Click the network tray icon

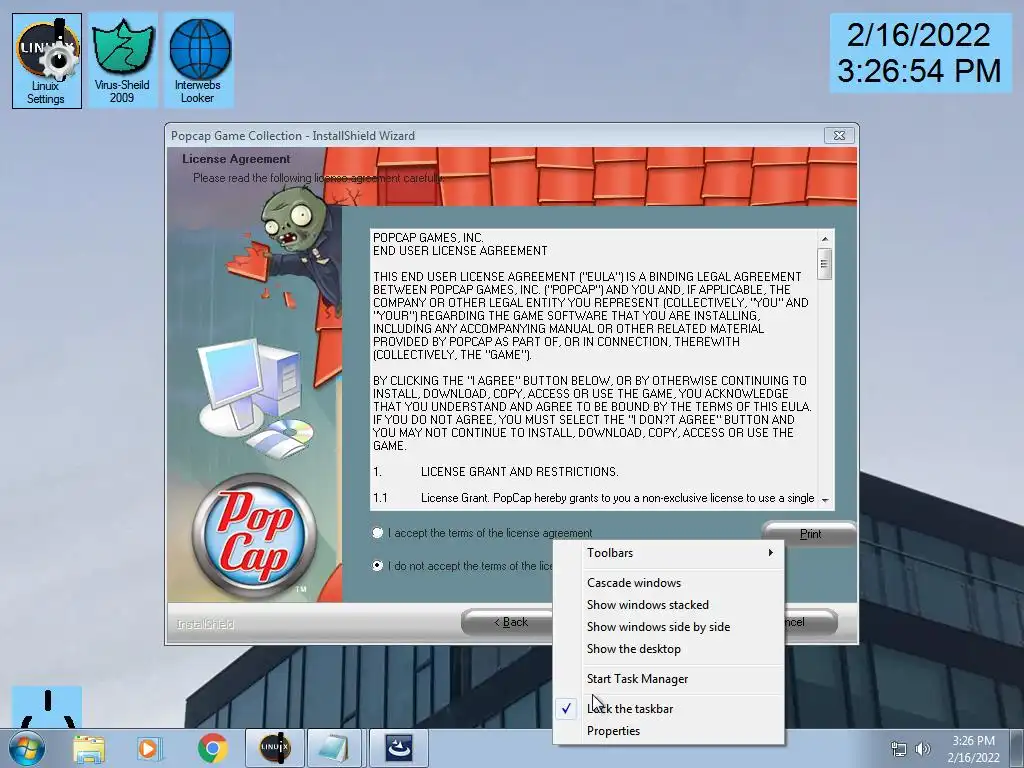coord(899,749)
